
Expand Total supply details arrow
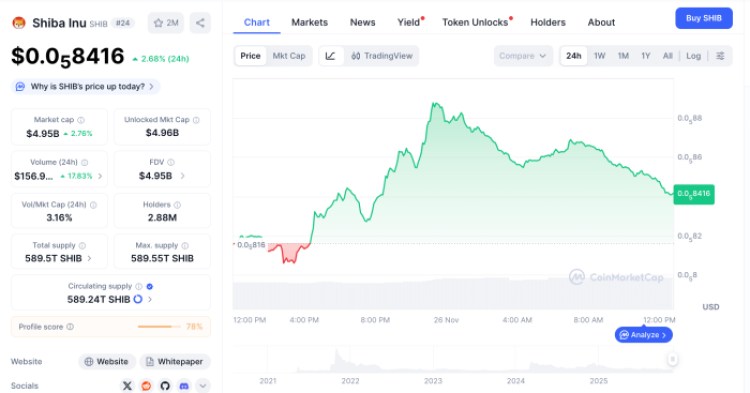click(x=89, y=259)
